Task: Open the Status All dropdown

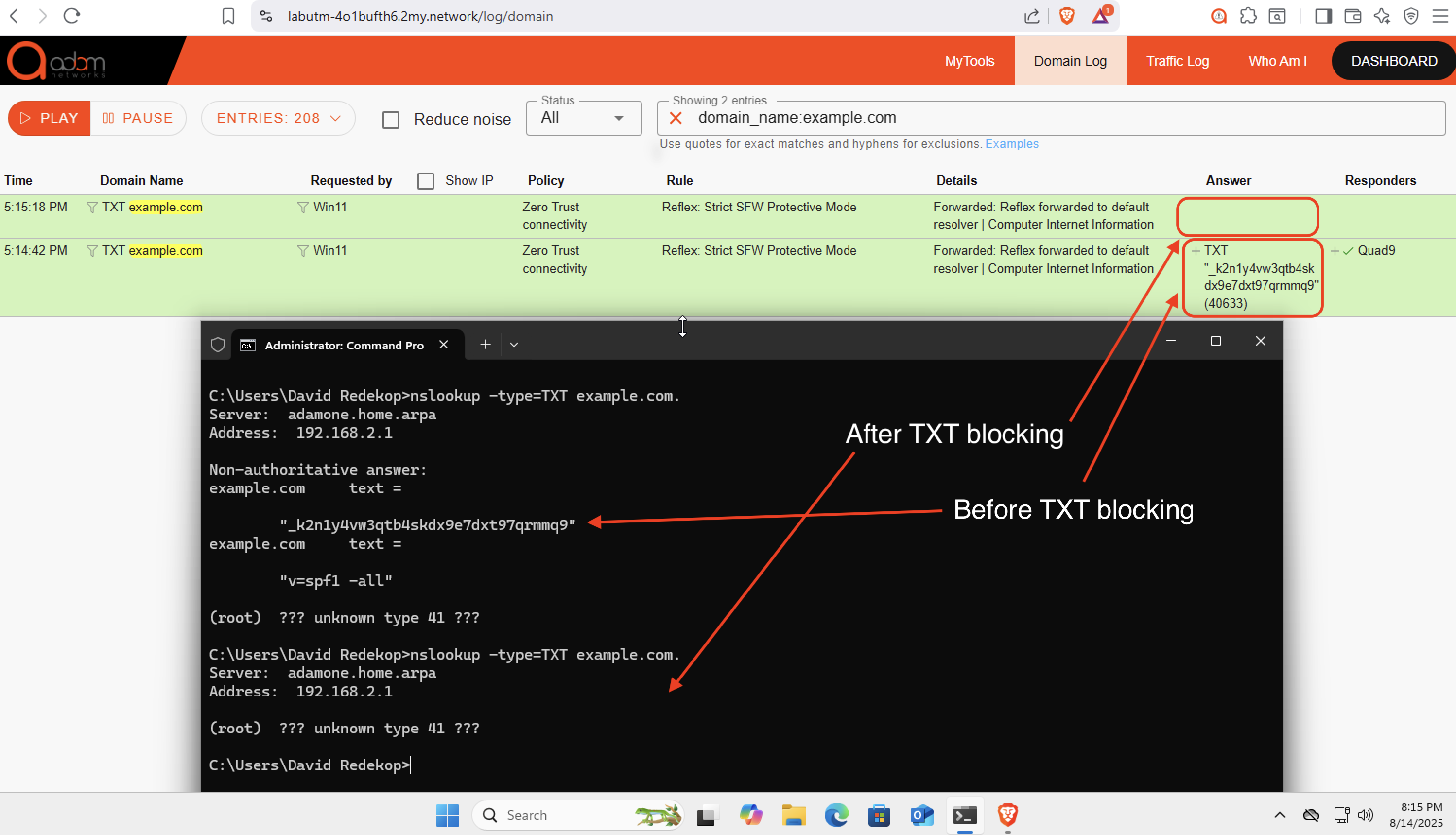Action: (584, 118)
